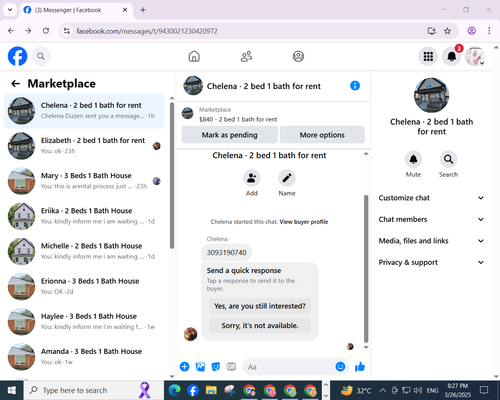Click the conversation list scrollbar
This screenshot has height=400, width=500.
(x=172, y=175)
